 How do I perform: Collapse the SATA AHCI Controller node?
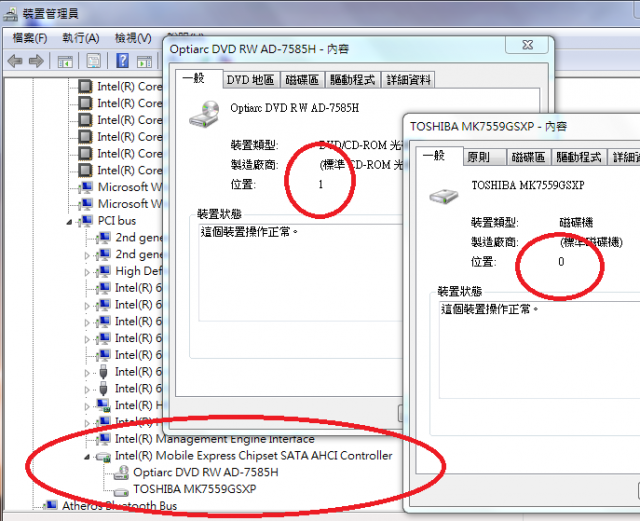coord(87,457)
